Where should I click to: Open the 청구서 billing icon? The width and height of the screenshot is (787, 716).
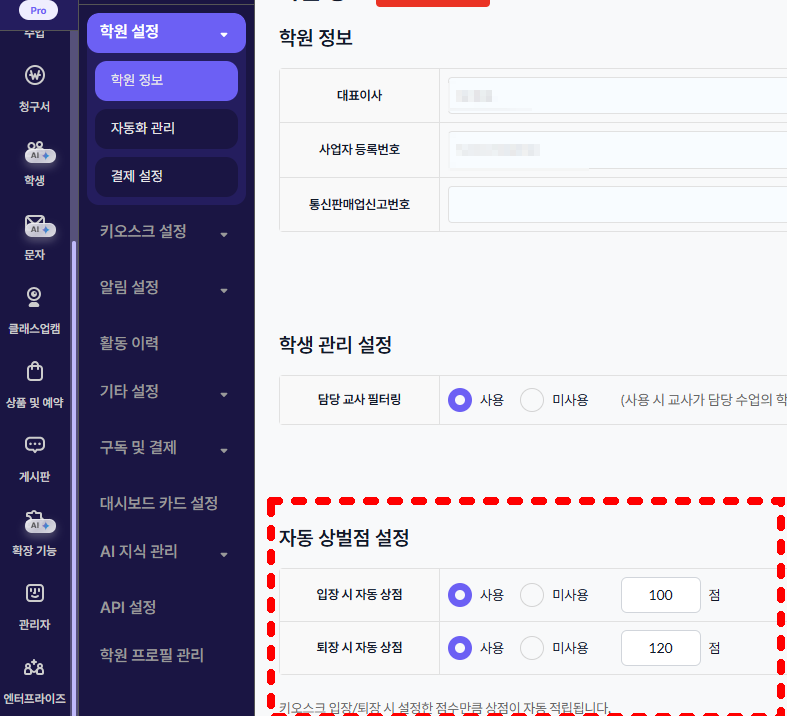click(x=35, y=76)
